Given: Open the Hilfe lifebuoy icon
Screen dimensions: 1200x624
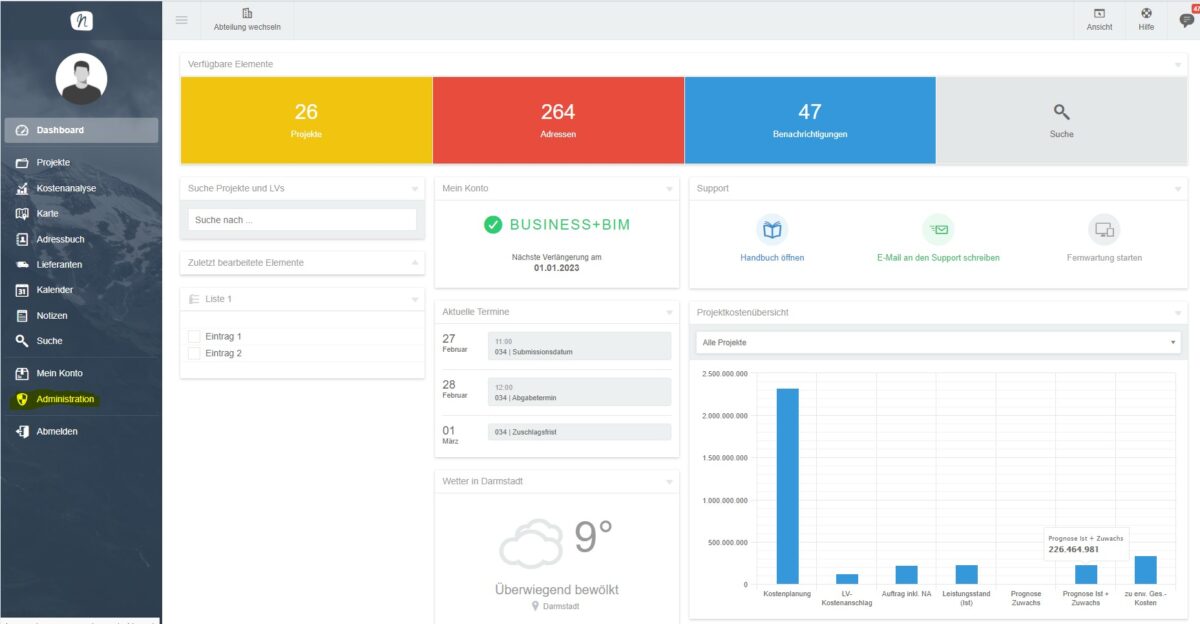Looking at the screenshot, I should point(1146,13).
